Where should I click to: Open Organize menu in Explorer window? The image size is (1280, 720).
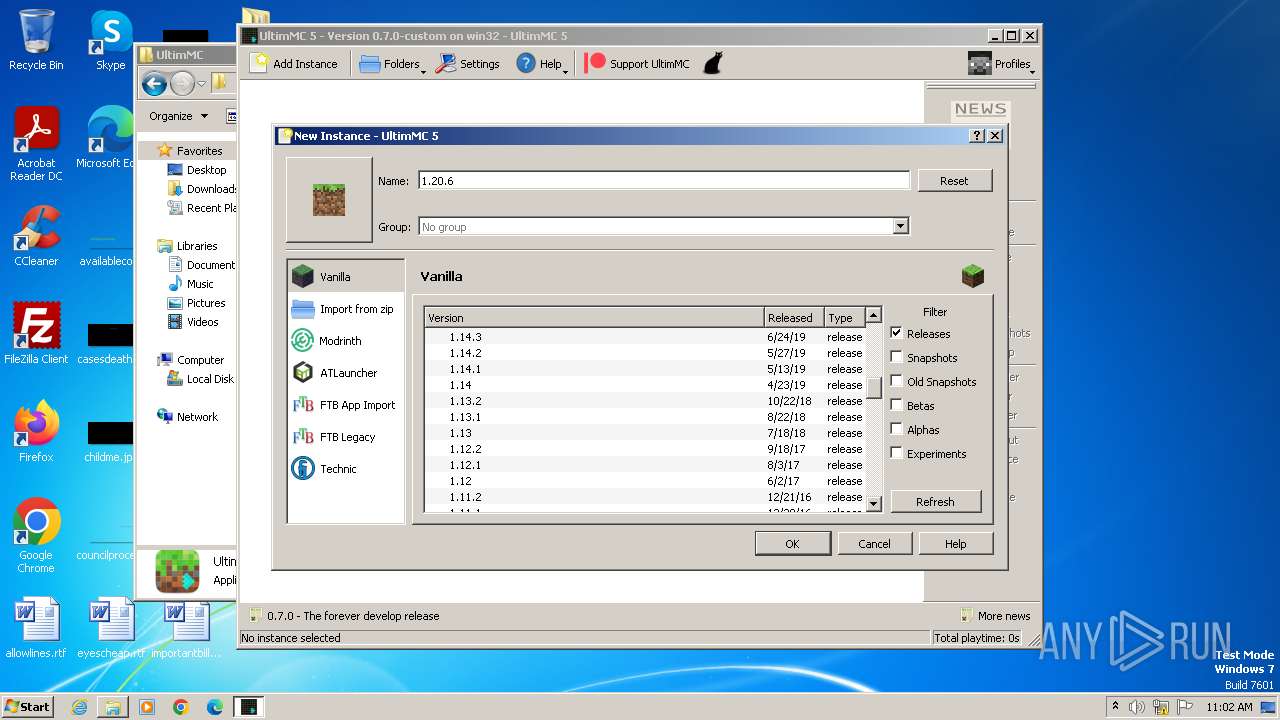[178, 116]
